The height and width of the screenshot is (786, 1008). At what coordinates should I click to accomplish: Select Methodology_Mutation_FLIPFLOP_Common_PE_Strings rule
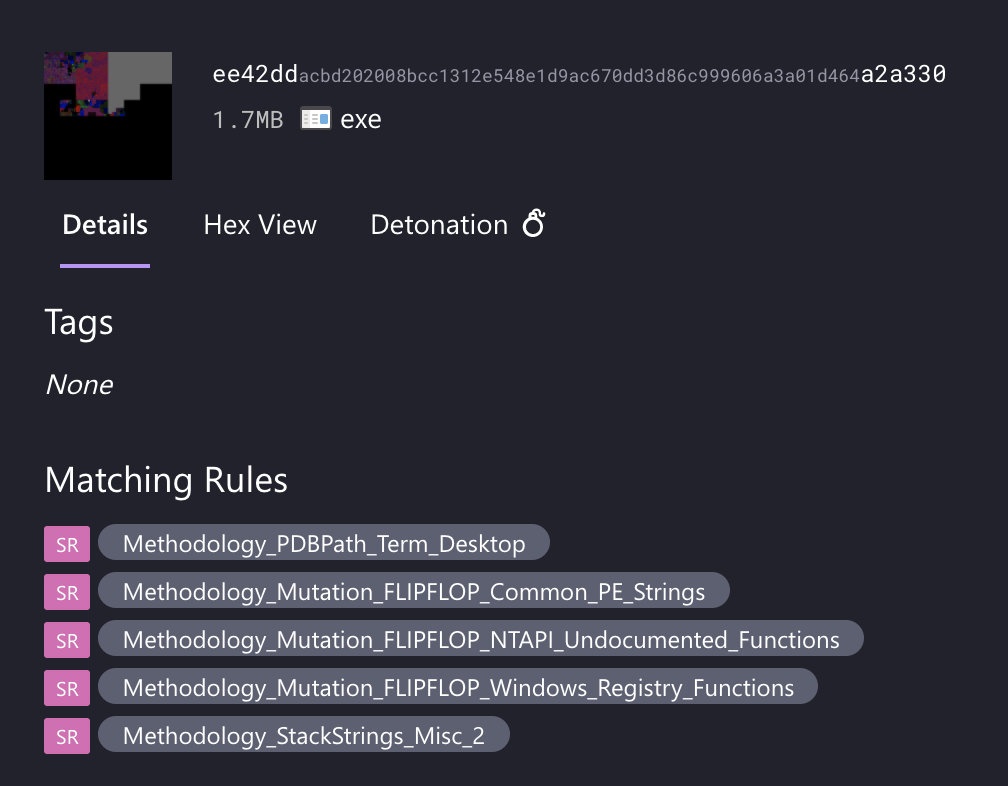coord(414,592)
